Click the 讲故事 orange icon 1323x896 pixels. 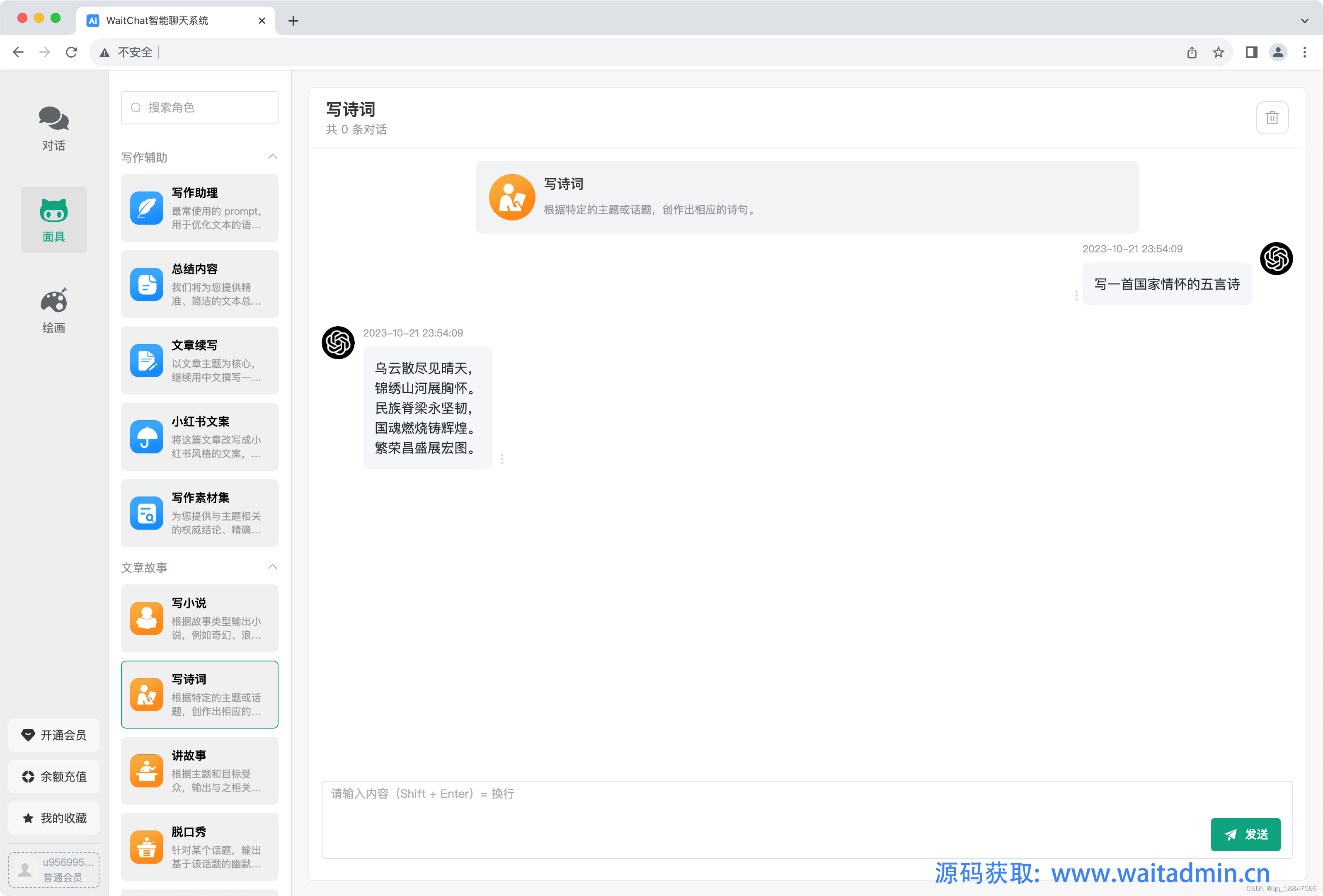(147, 771)
